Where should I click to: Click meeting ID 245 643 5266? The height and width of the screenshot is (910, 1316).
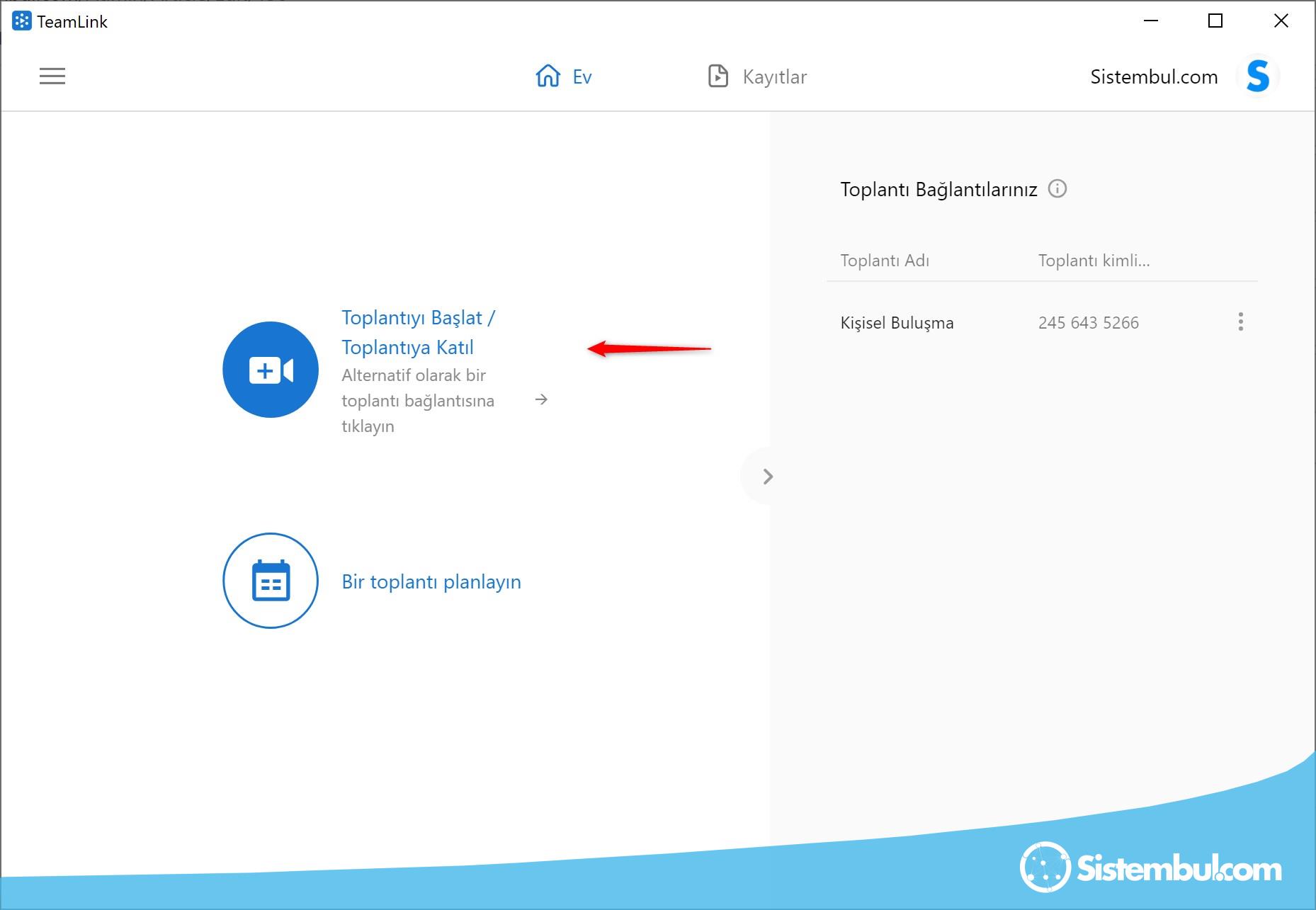pyautogui.click(x=1089, y=323)
